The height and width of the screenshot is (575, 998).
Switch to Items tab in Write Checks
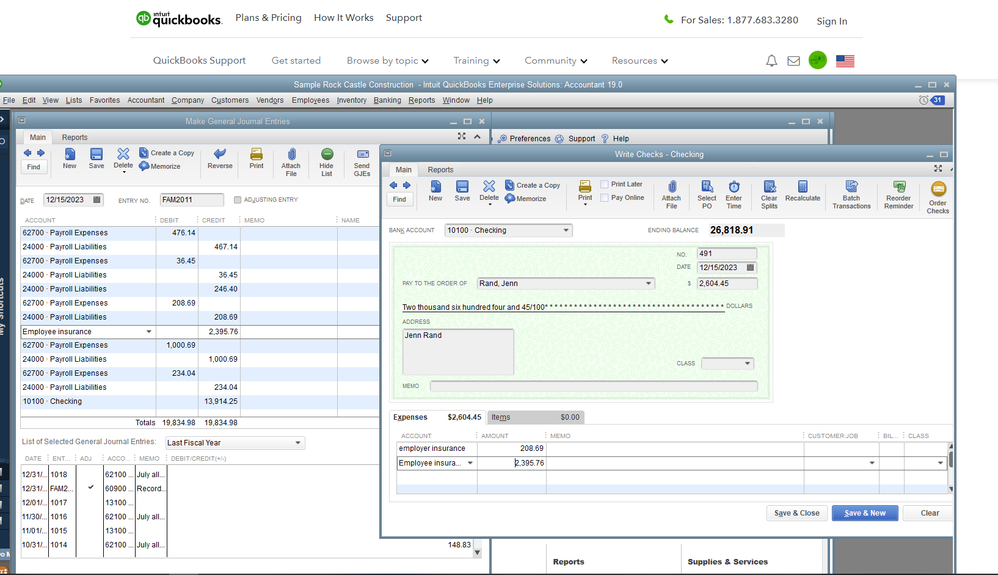tap(535, 418)
